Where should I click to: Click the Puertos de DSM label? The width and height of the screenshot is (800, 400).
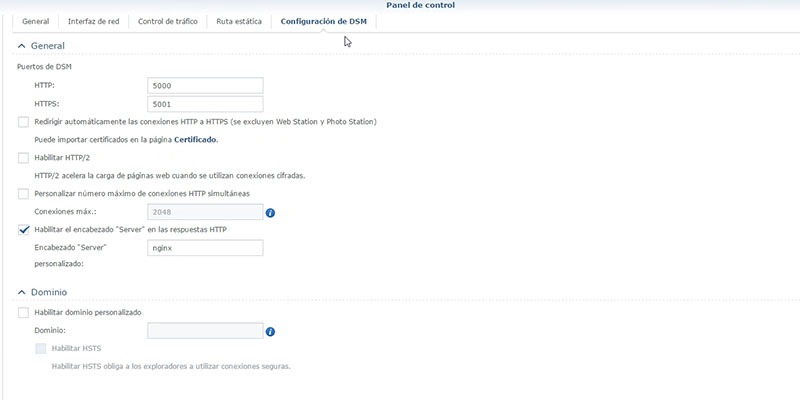click(x=44, y=67)
